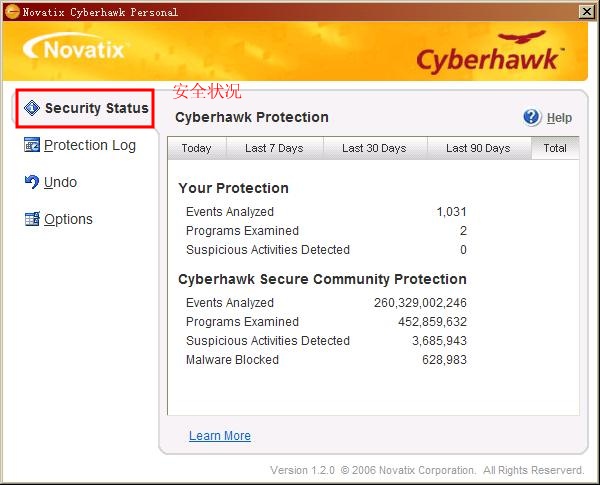Go to the Options page
600x485 pixels.
click(68, 219)
